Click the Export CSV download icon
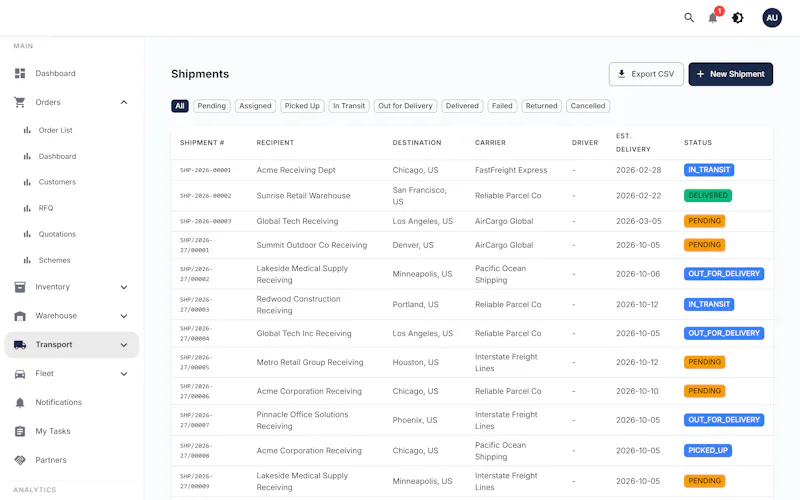Image resolution: width=800 pixels, height=500 pixels. click(621, 74)
